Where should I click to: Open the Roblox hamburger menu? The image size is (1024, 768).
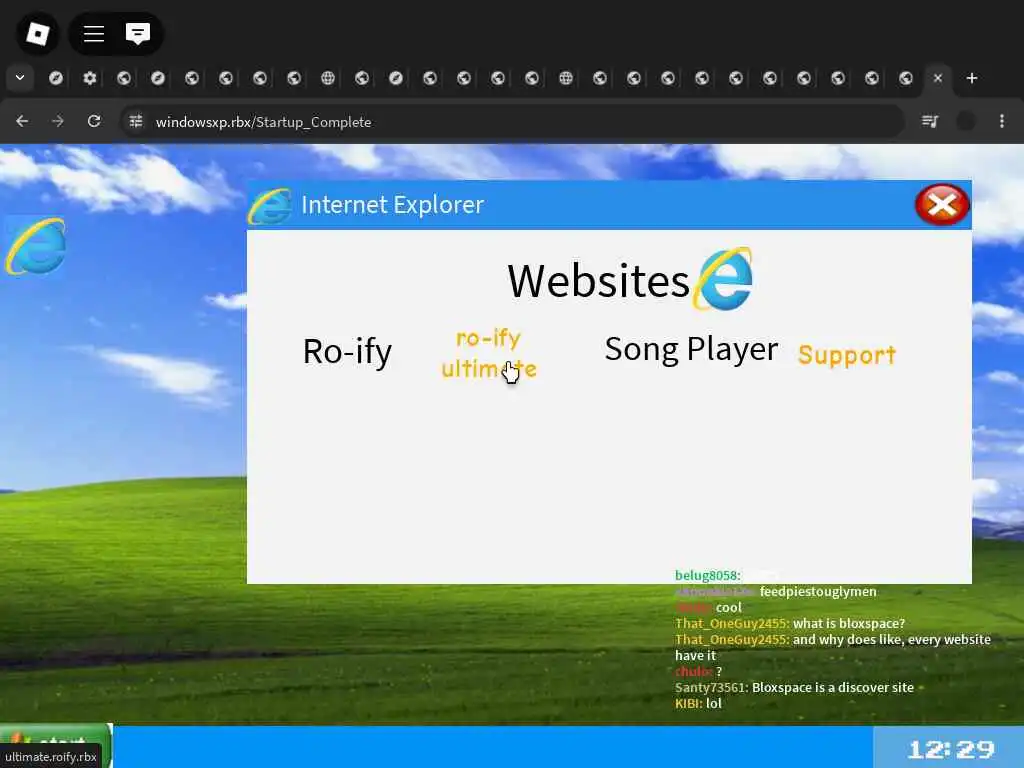pos(94,33)
